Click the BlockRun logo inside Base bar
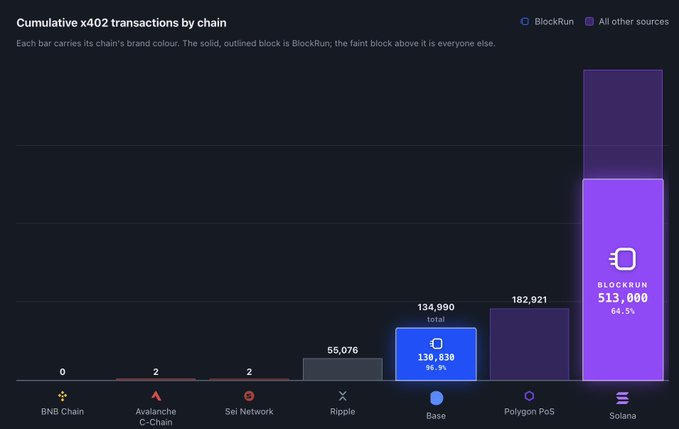Image resolution: width=679 pixels, height=429 pixels. pyautogui.click(x=436, y=344)
